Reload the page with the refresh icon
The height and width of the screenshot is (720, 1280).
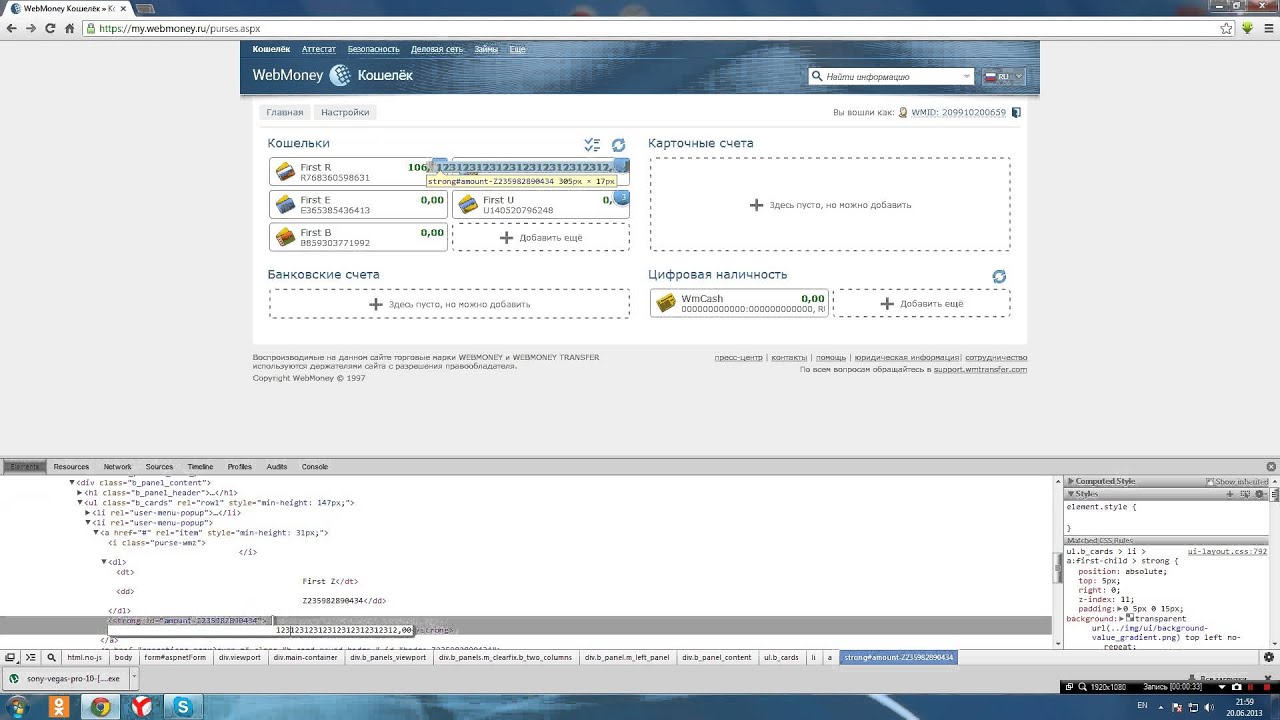tap(50, 28)
